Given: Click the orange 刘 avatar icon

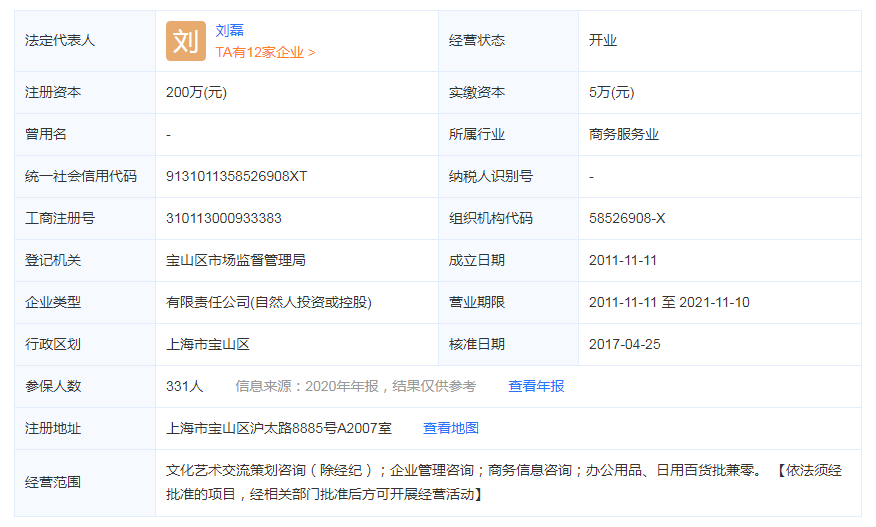Looking at the screenshot, I should click(x=185, y=41).
